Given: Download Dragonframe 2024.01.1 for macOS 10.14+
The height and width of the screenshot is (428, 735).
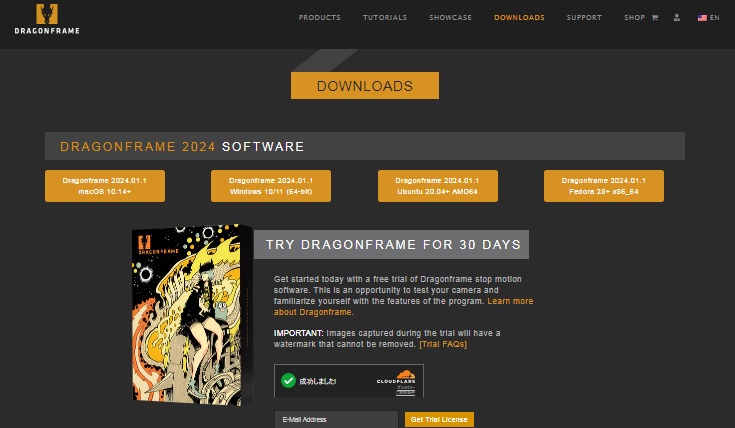Looking at the screenshot, I should (x=105, y=186).
